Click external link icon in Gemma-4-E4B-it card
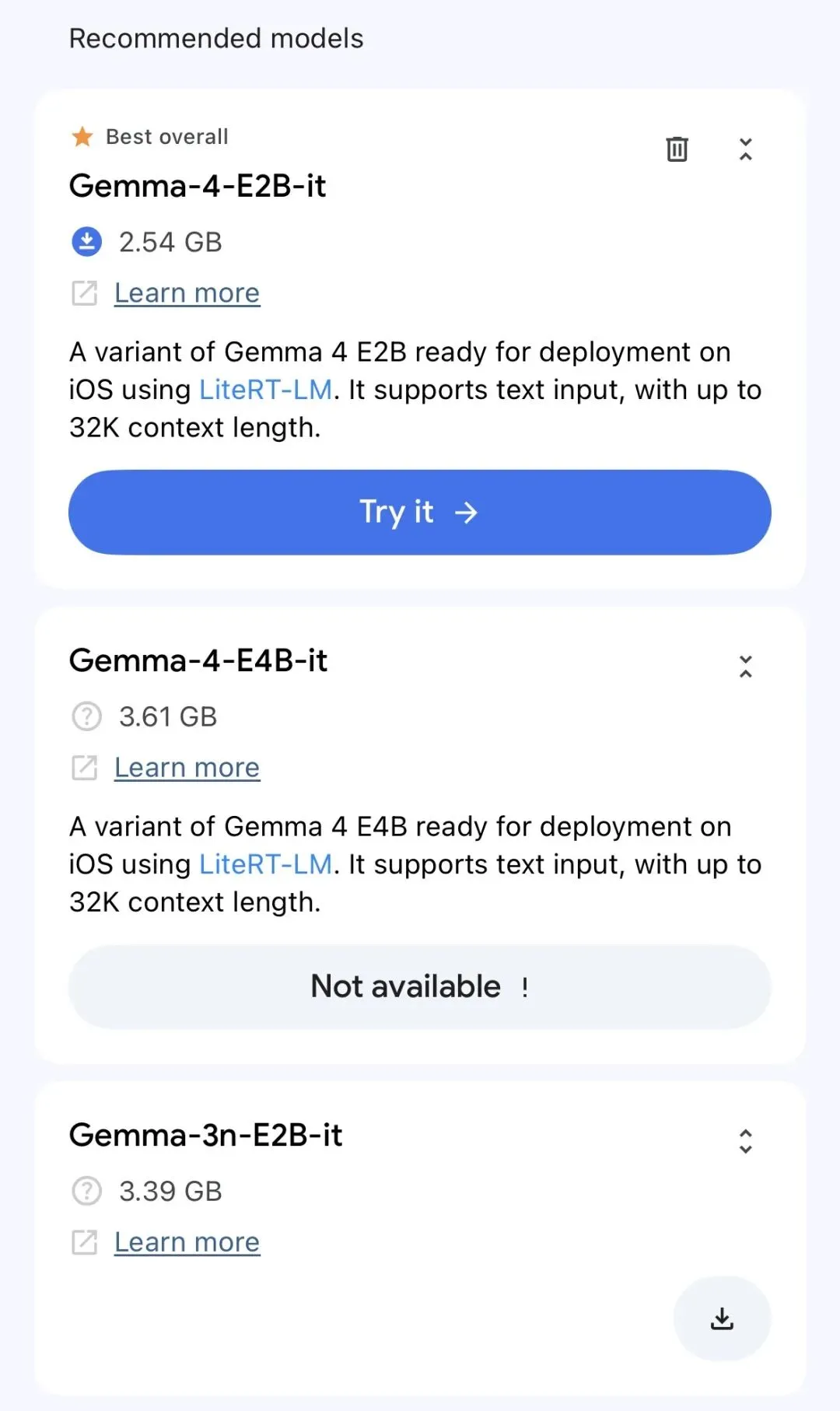 [x=85, y=768]
